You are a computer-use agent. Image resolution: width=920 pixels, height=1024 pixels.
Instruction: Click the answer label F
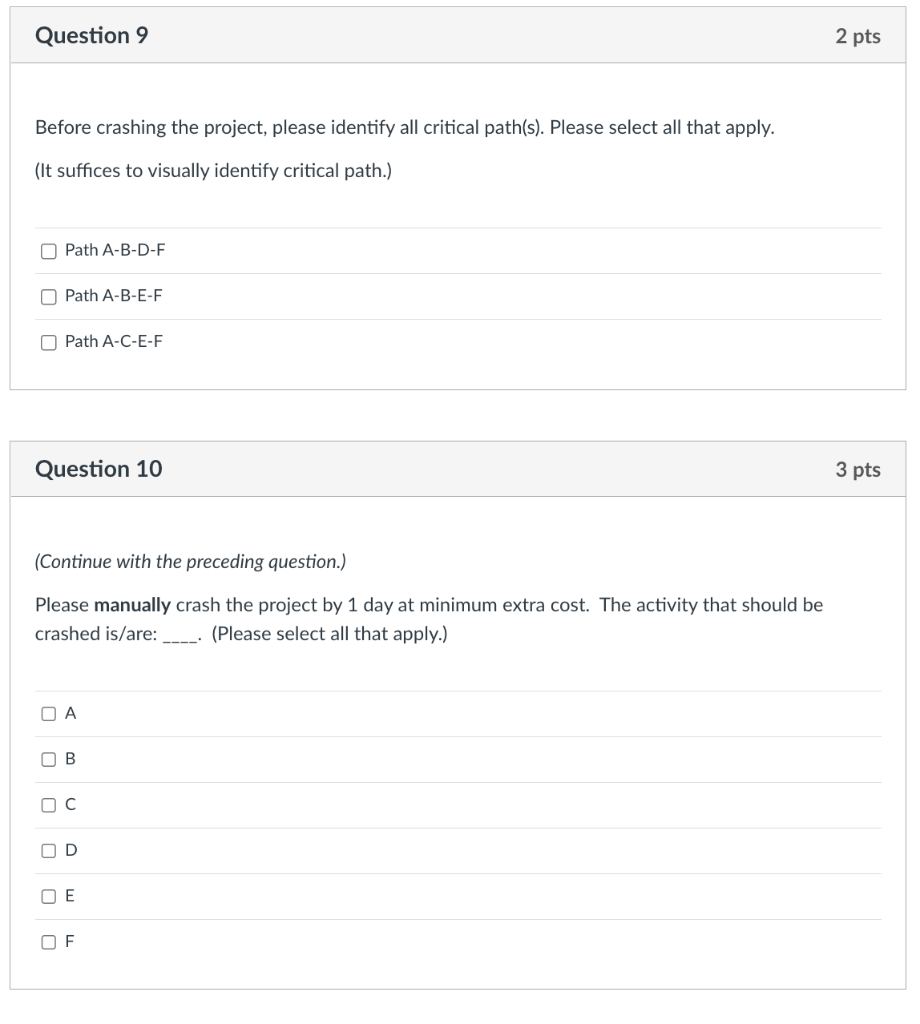click(69, 941)
